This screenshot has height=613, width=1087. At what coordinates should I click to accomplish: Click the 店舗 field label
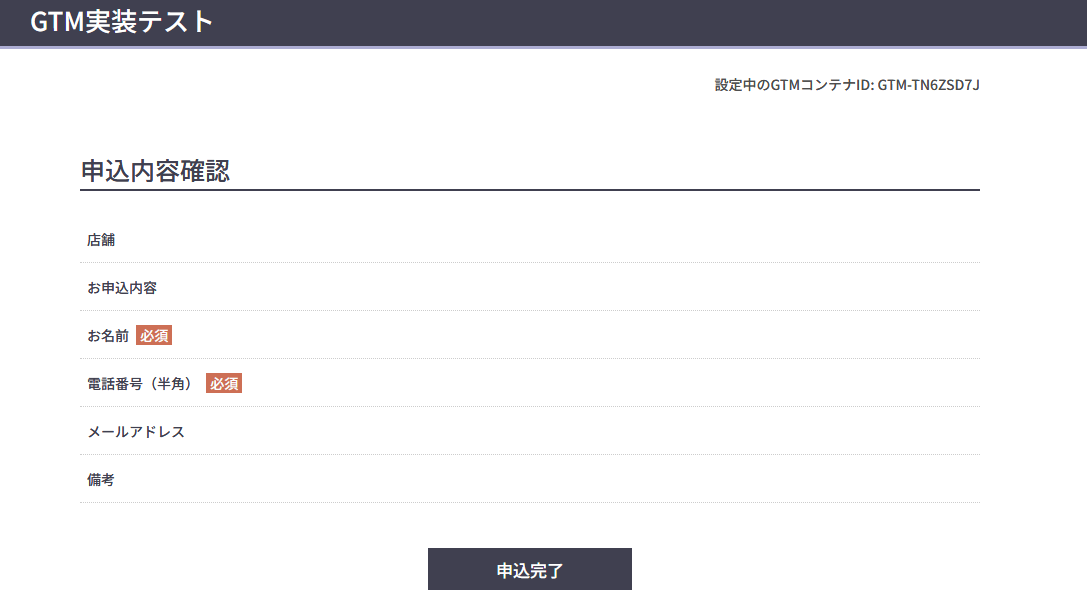tap(101, 240)
